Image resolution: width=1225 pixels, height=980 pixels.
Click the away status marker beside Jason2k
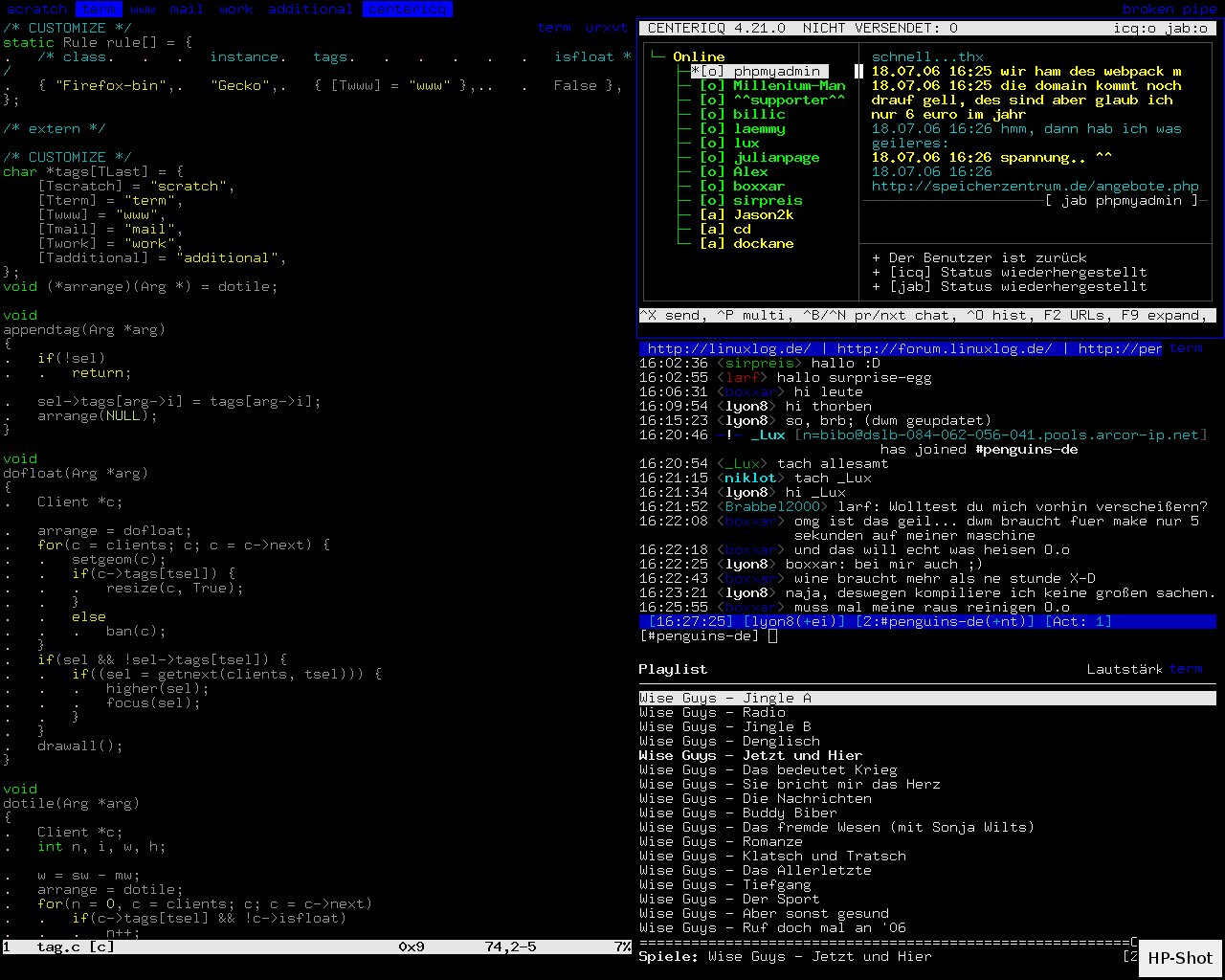(x=712, y=214)
